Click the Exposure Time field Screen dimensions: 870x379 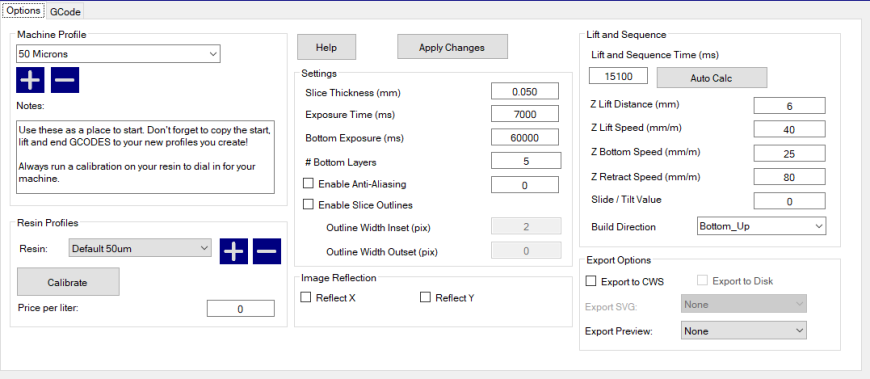[x=525, y=114]
